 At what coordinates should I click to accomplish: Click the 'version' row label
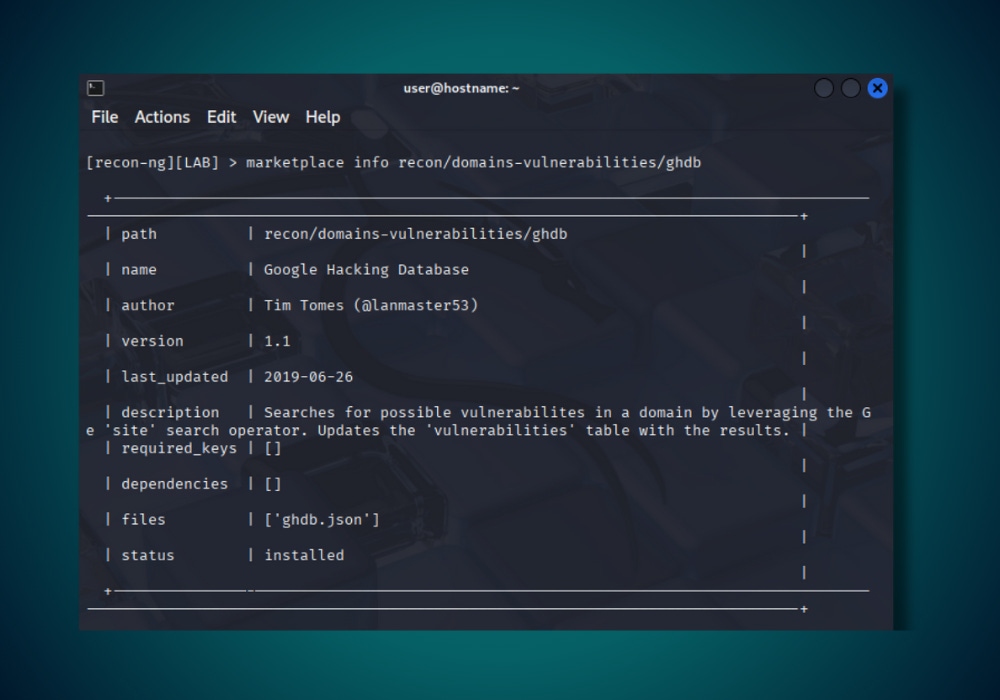[152, 341]
